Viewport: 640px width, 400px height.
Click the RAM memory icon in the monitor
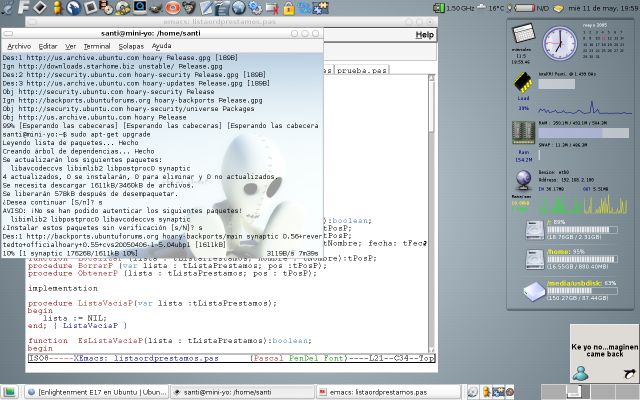point(523,132)
